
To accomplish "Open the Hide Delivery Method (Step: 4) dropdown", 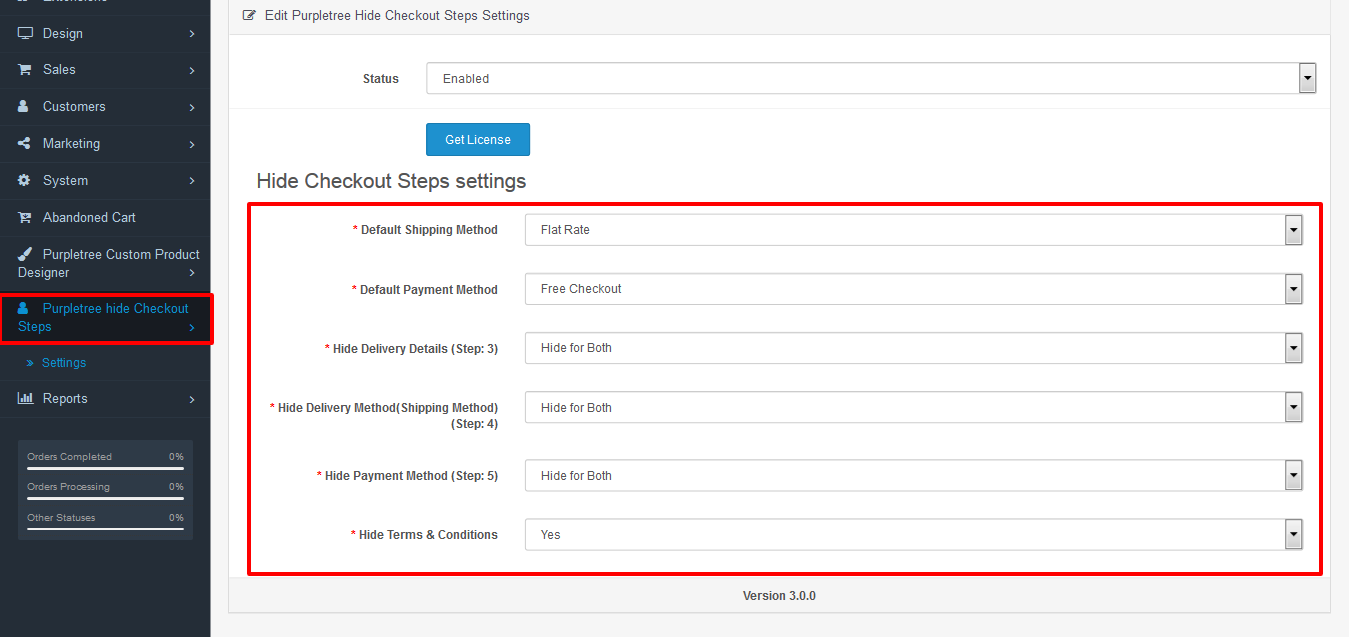I will click(913, 407).
